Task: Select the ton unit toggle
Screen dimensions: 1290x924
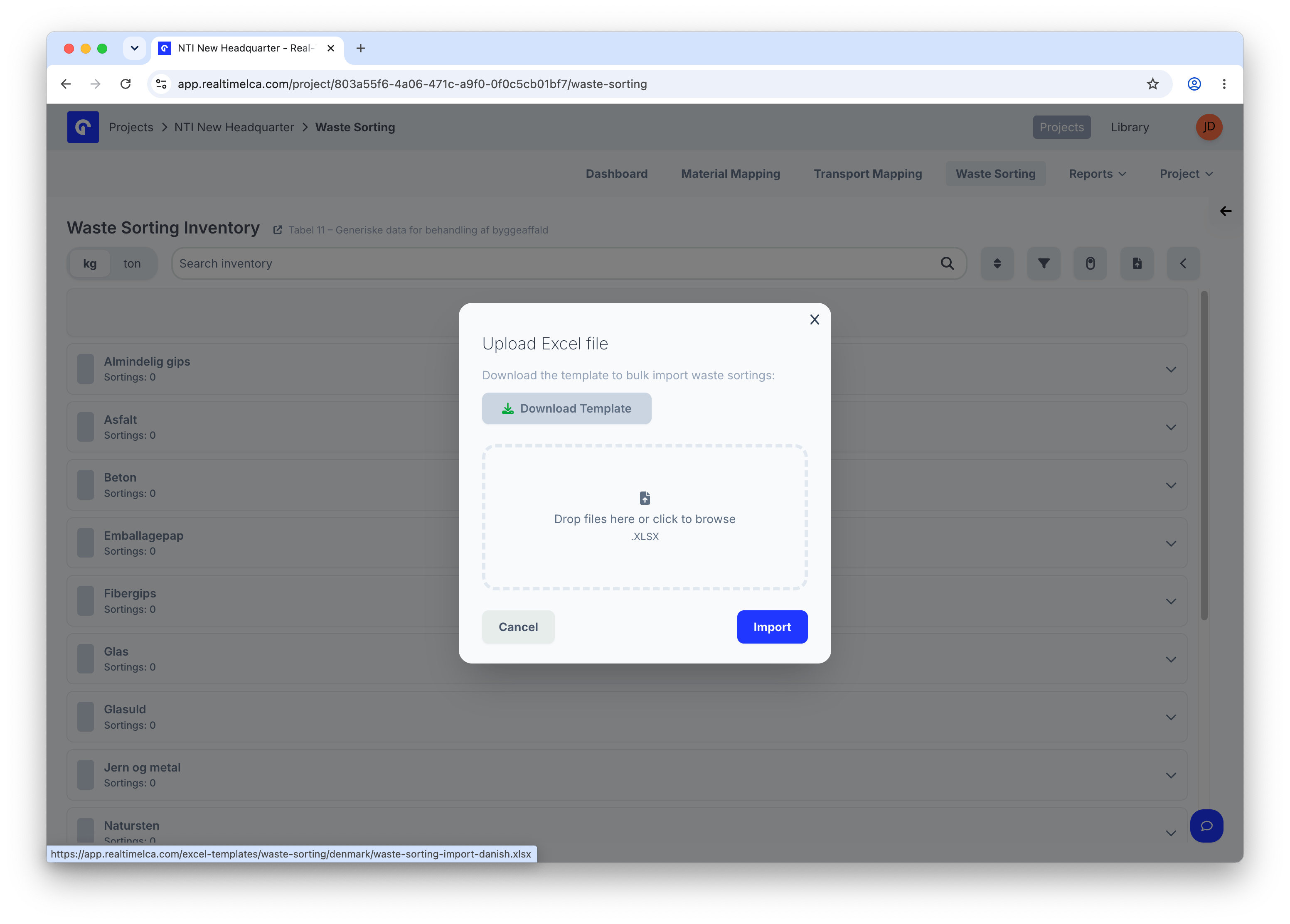Action: point(132,263)
